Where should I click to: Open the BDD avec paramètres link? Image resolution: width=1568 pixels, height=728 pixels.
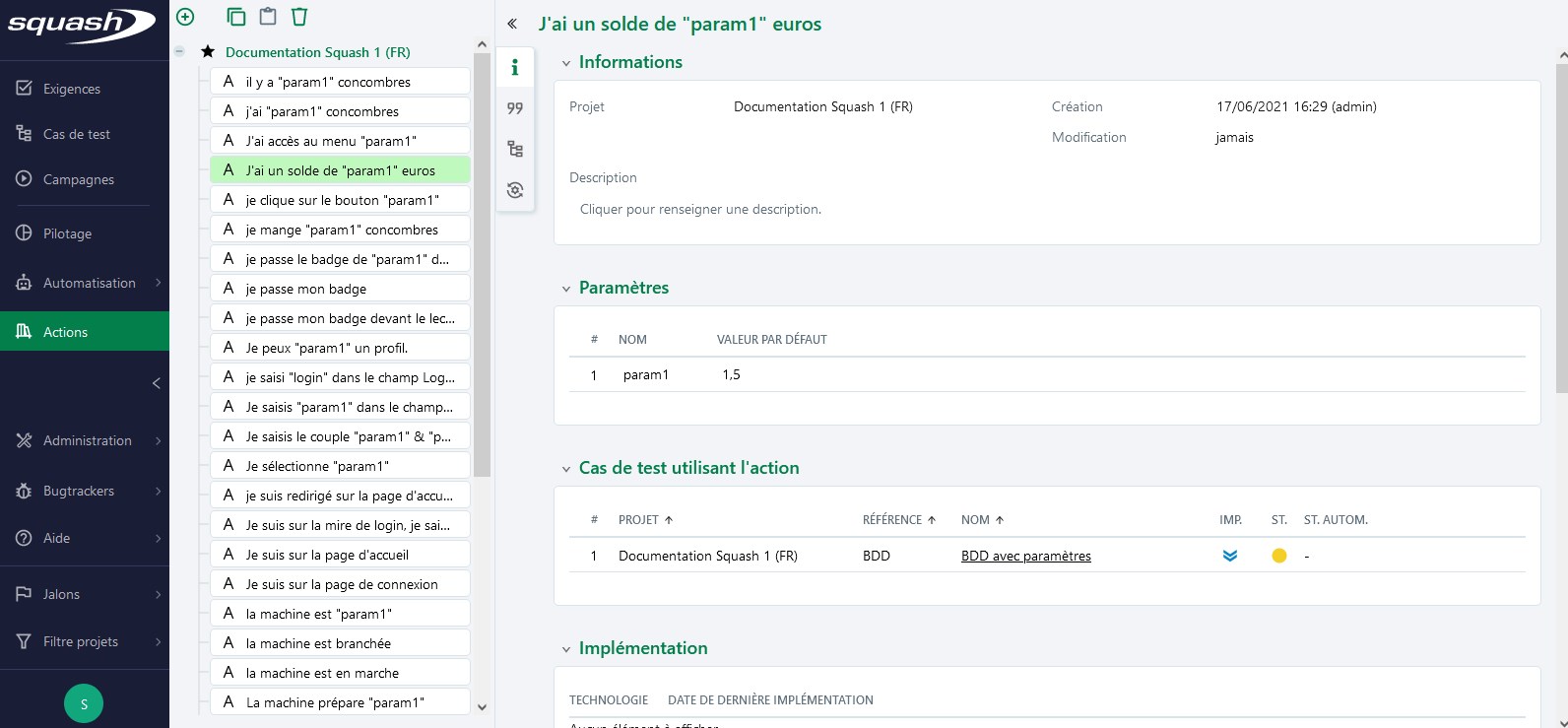coord(1025,556)
